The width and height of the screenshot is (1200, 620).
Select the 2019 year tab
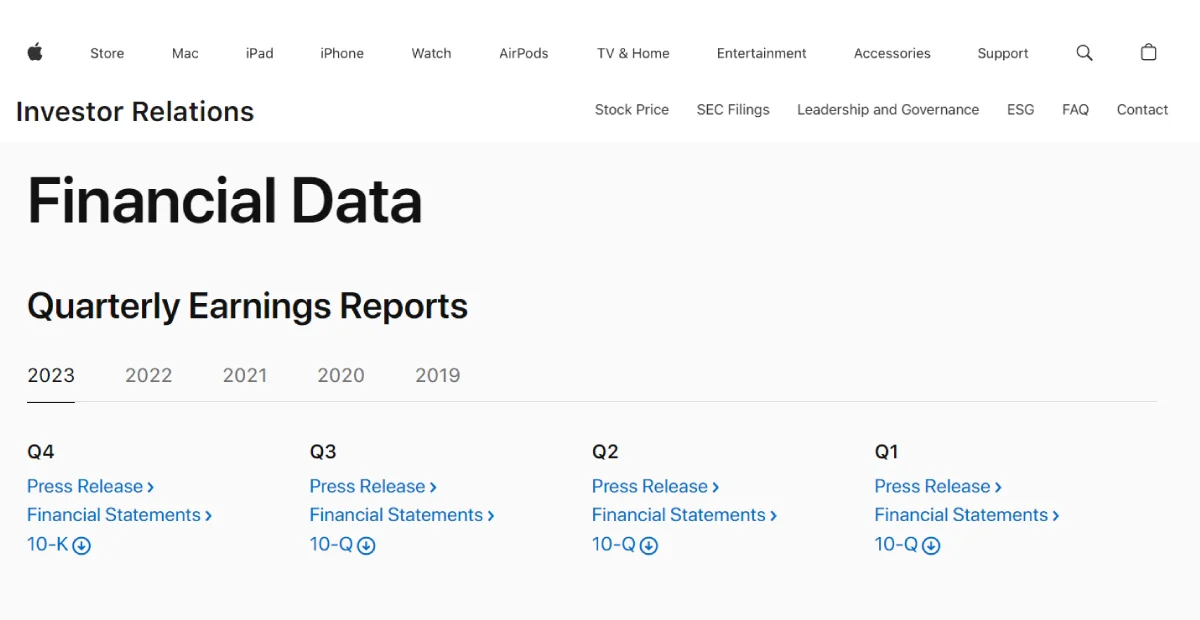[x=437, y=375]
